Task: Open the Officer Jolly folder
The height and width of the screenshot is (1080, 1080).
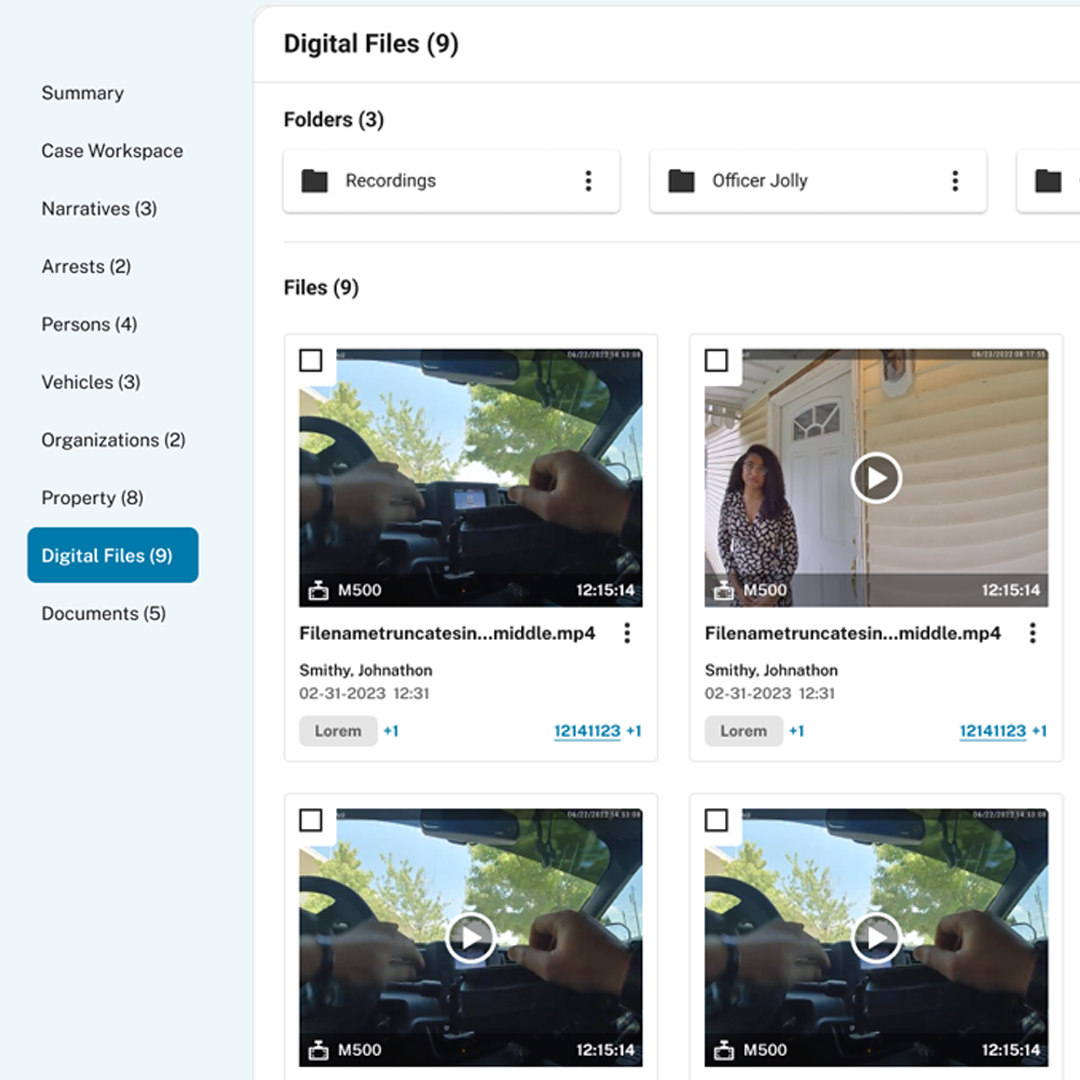Action: (x=818, y=181)
